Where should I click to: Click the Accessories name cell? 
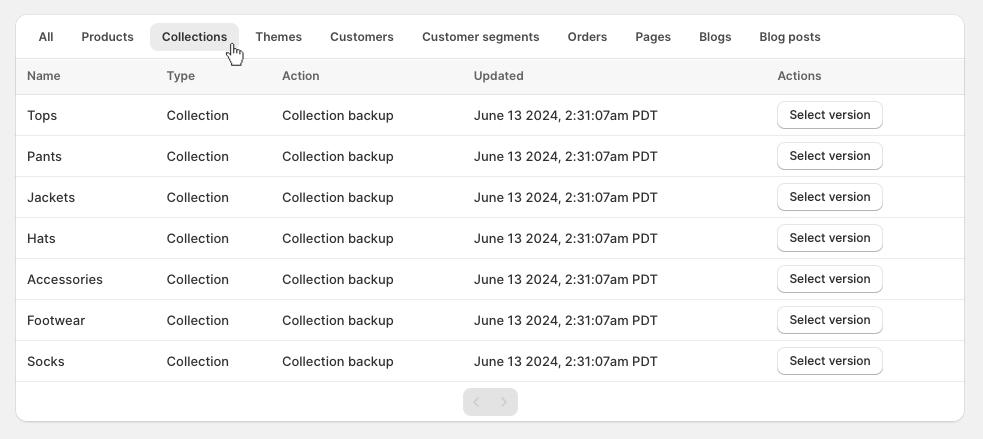click(x=65, y=280)
